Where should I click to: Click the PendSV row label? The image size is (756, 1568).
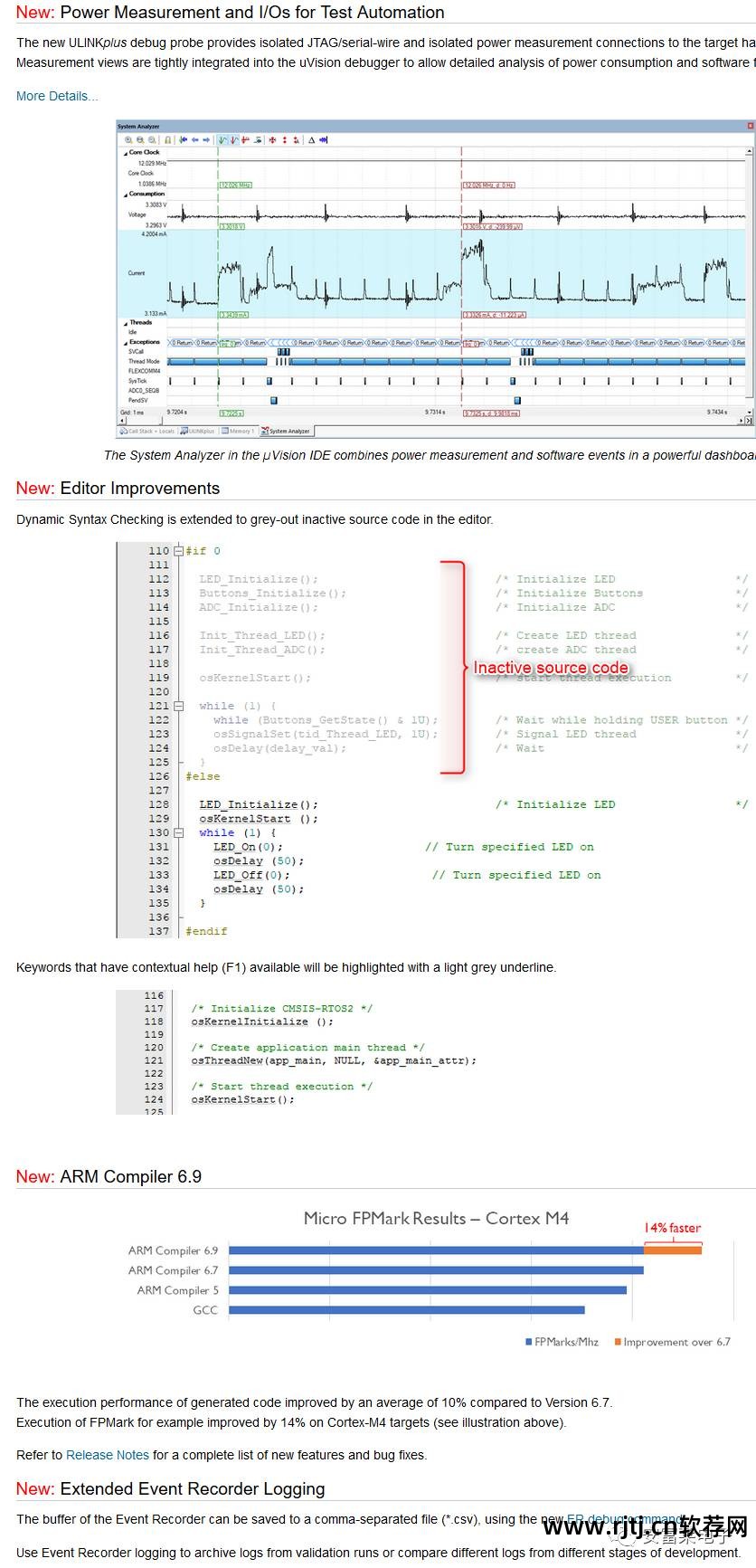click(137, 401)
